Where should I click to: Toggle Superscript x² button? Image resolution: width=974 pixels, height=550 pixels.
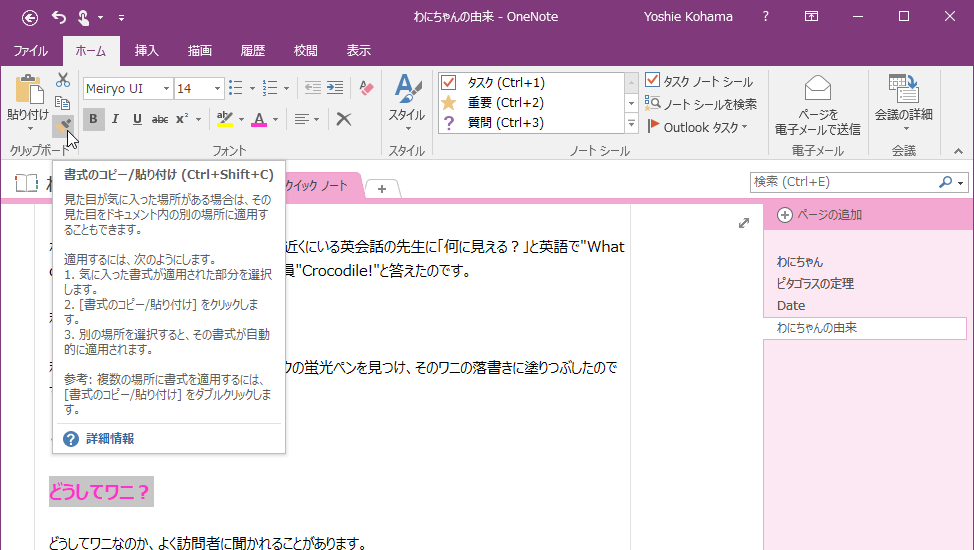click(x=182, y=119)
